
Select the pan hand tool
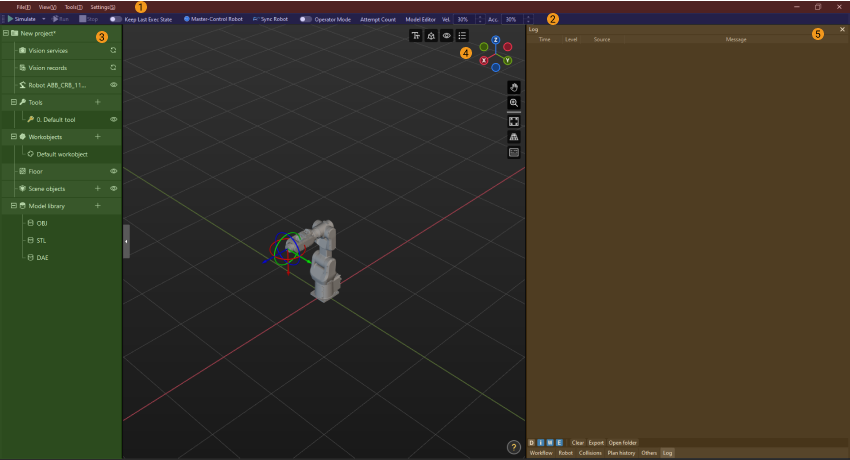pyautogui.click(x=513, y=87)
